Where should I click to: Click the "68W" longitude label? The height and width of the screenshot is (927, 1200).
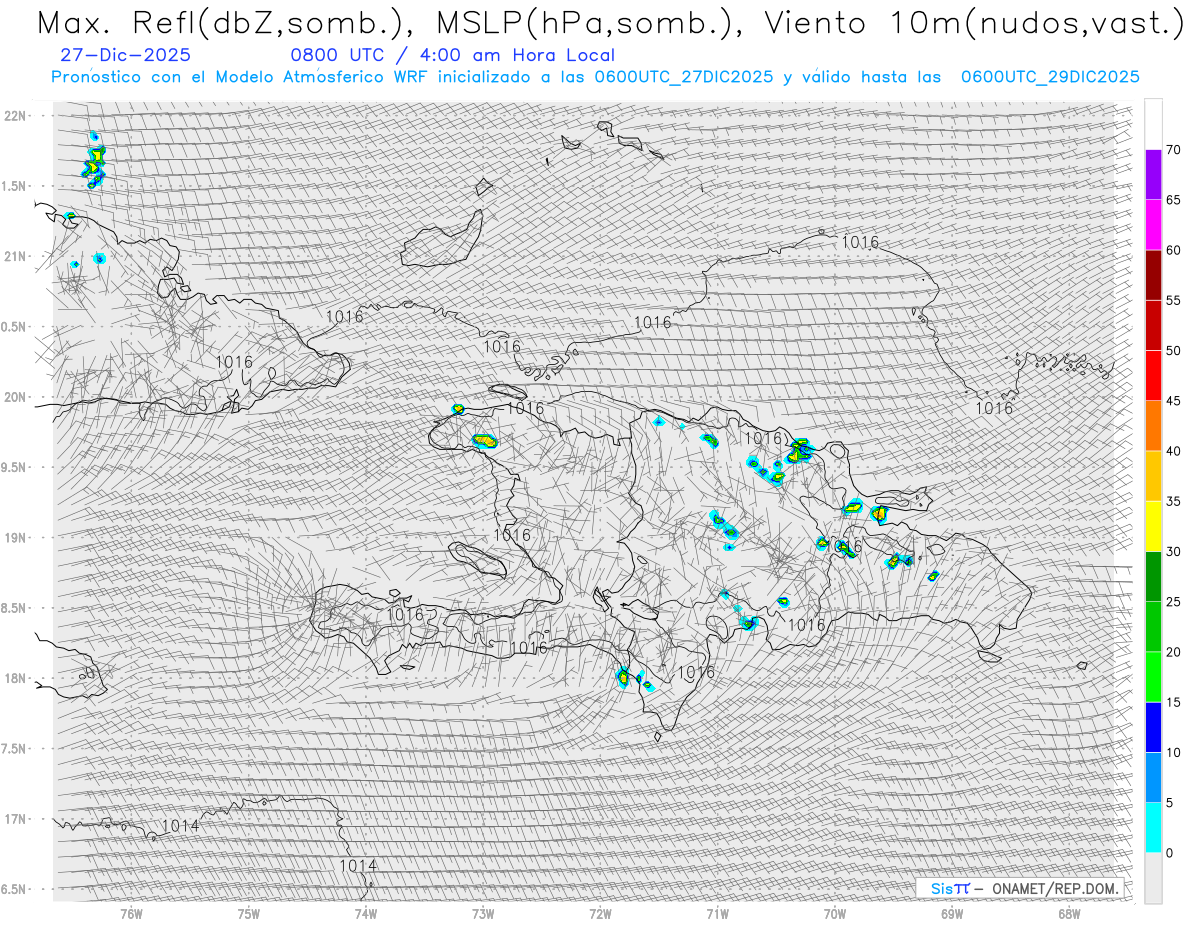(x=1069, y=914)
